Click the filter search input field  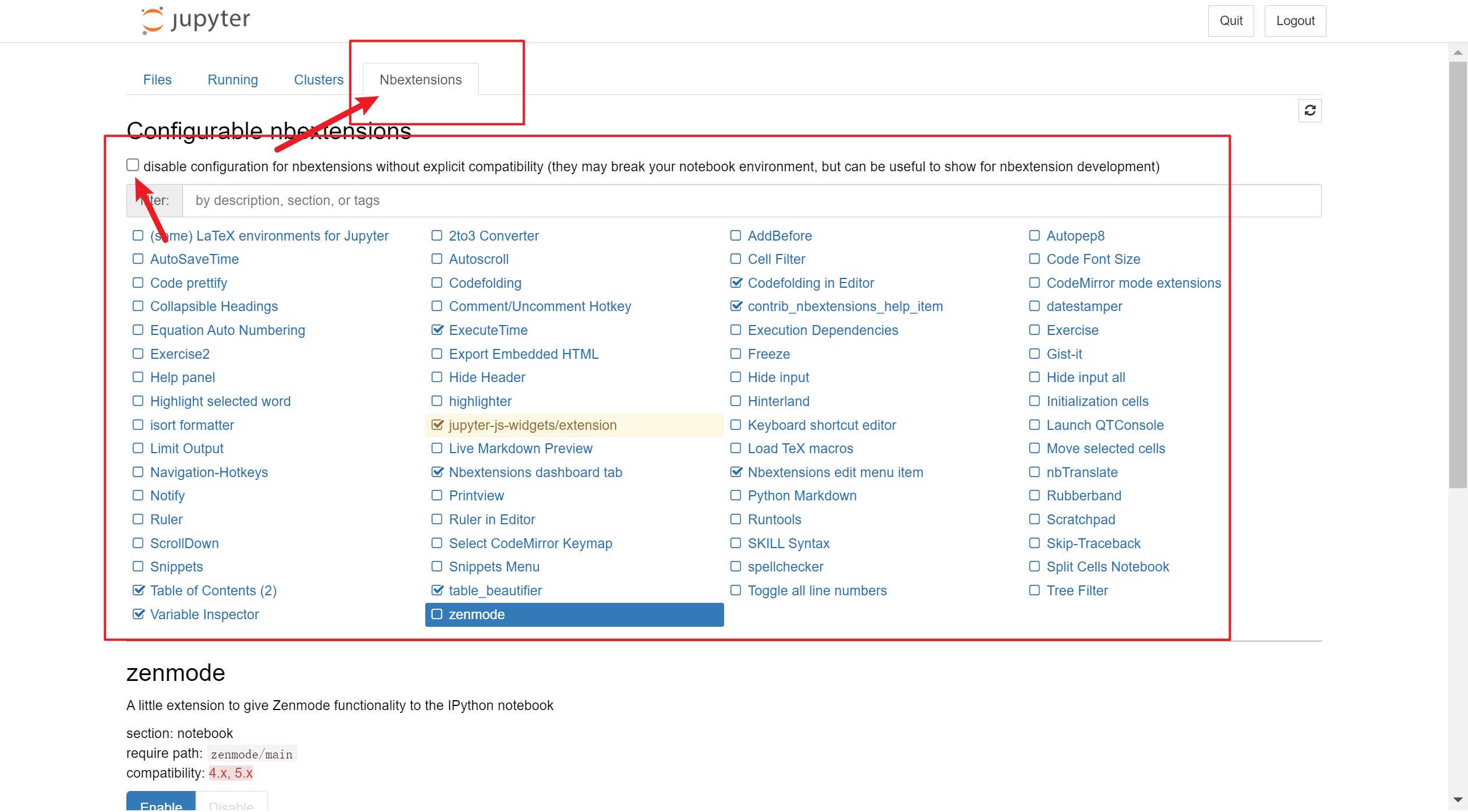pyautogui.click(x=750, y=201)
